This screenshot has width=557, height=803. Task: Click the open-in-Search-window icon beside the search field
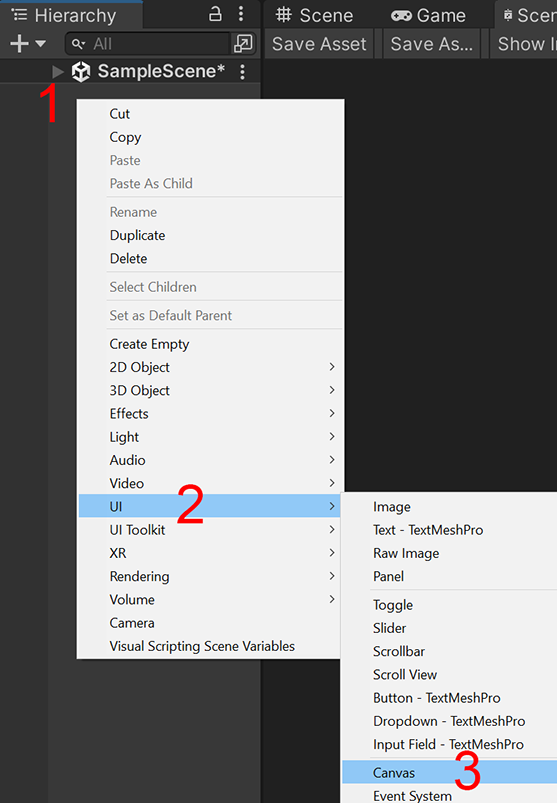coord(243,44)
